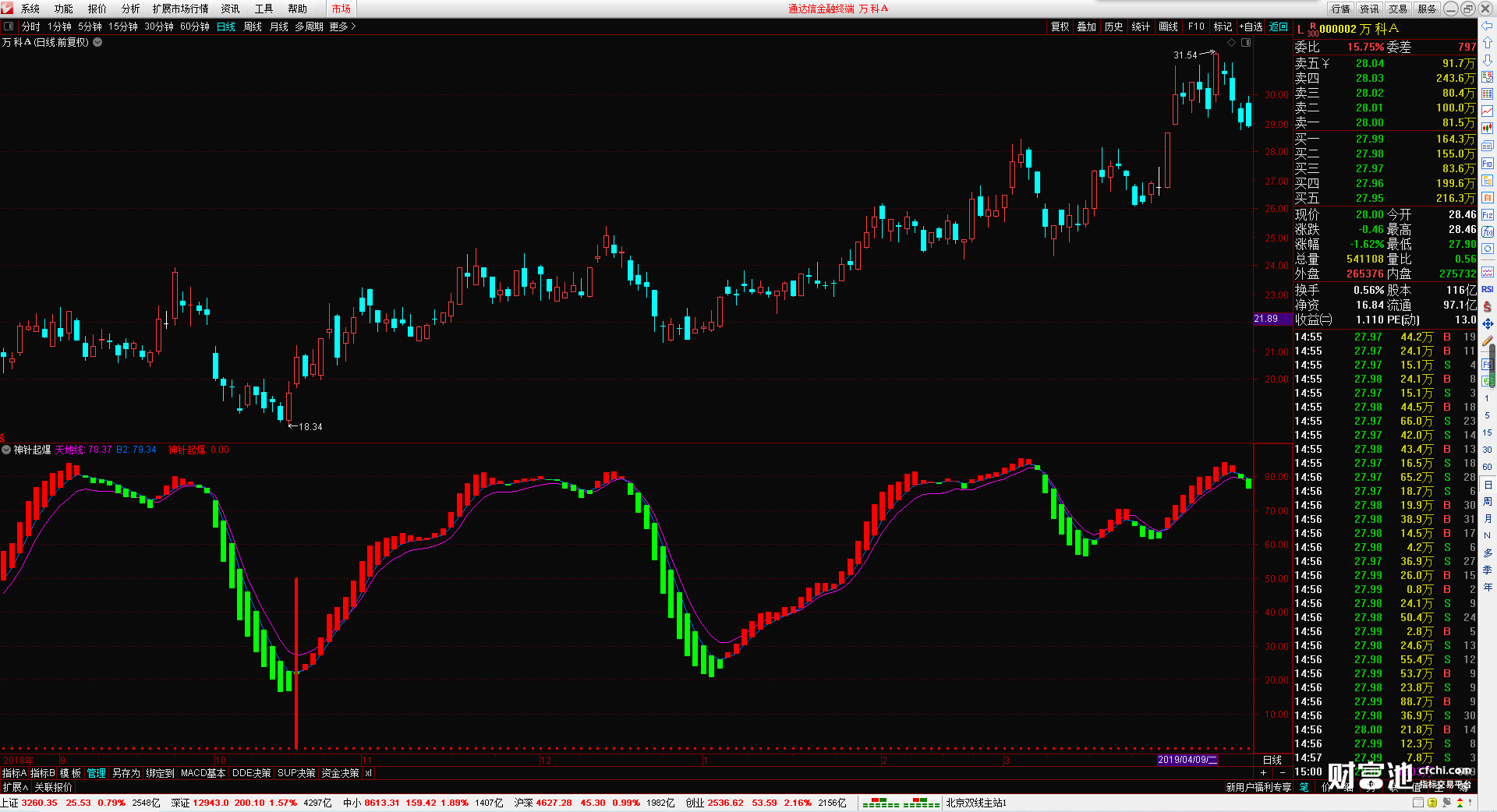Open the candlestick chart icon in sidebar
This screenshot has height=812, width=1497.
[x=1488, y=129]
